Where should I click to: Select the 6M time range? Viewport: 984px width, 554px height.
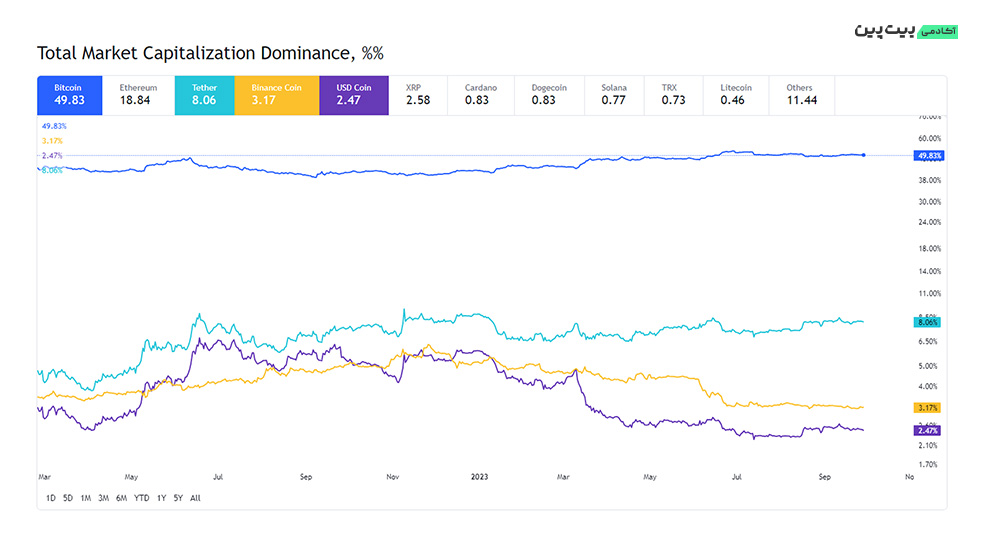click(122, 498)
